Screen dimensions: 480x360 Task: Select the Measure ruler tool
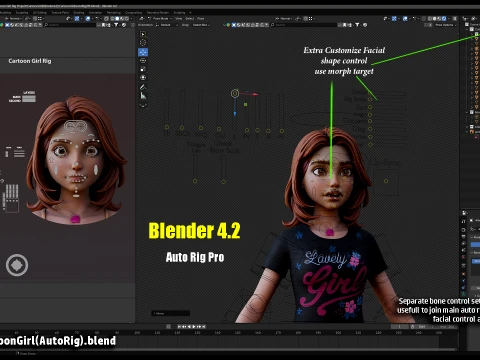[x=143, y=96]
